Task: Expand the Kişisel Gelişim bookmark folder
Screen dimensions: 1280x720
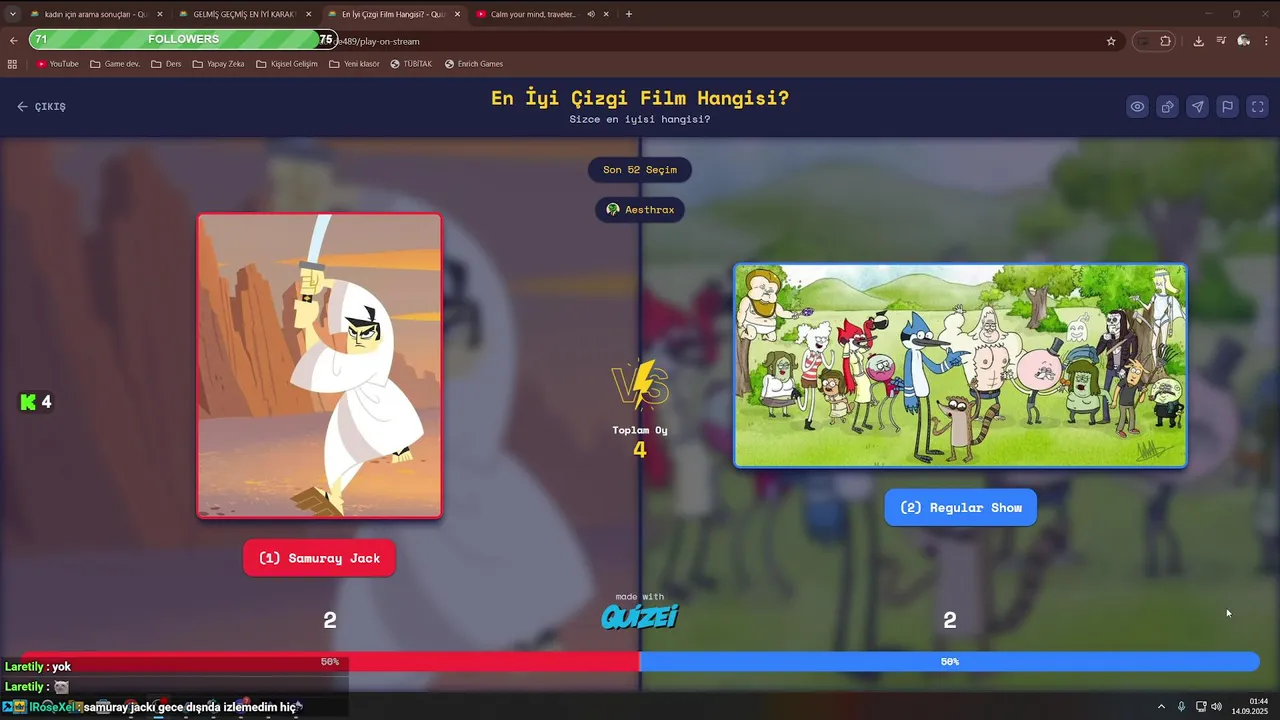Action: (x=287, y=64)
